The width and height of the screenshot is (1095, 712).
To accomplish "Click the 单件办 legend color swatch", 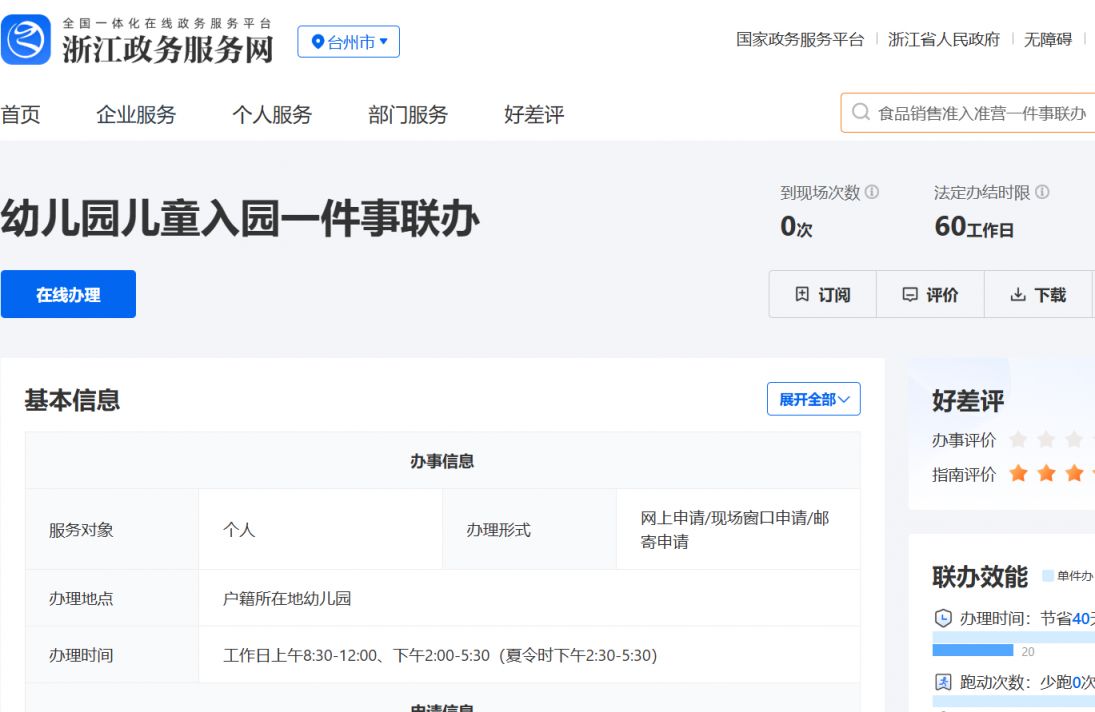I will click(x=1048, y=576).
